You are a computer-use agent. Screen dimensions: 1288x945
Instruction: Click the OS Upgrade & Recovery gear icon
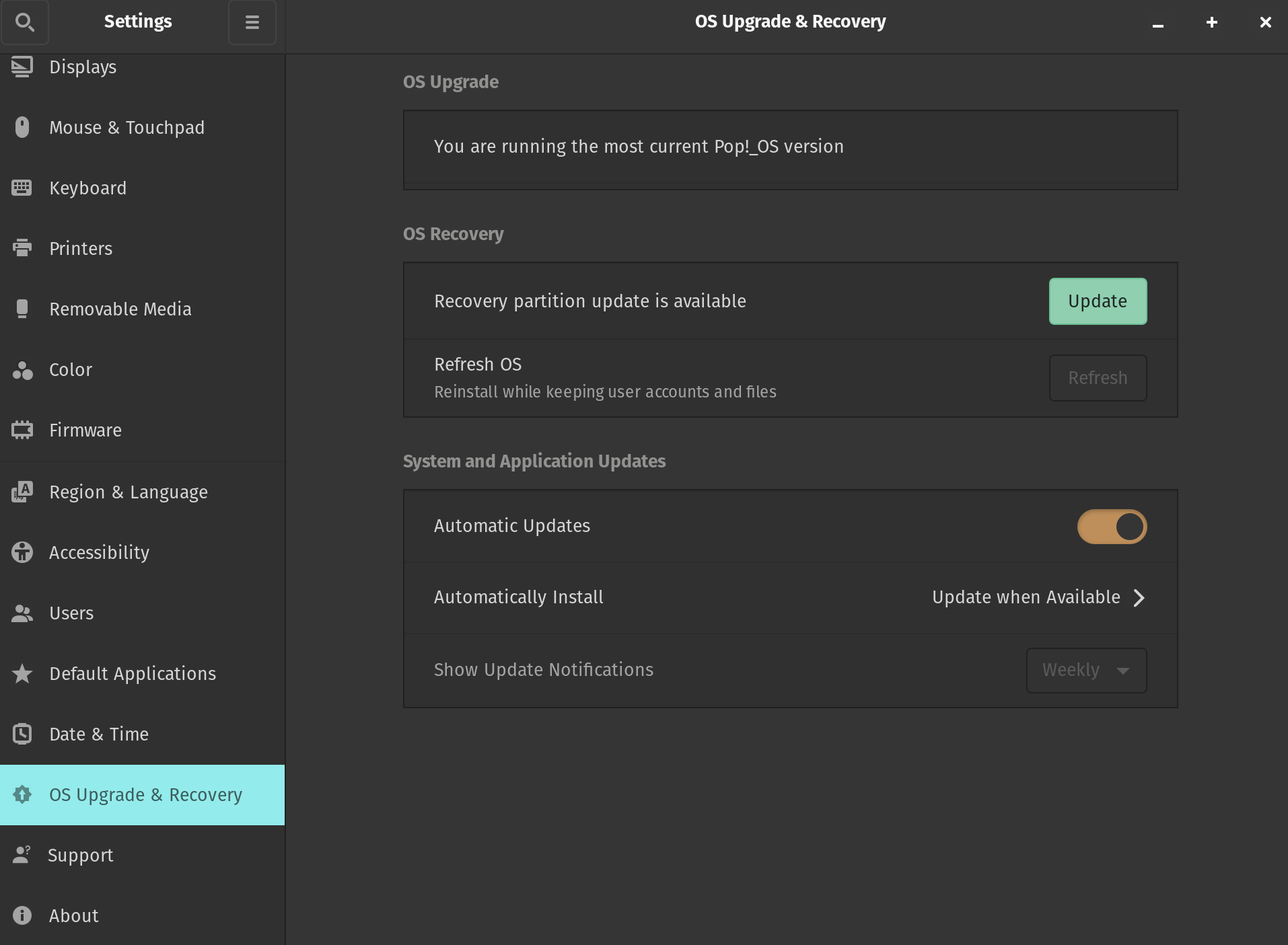(x=22, y=794)
